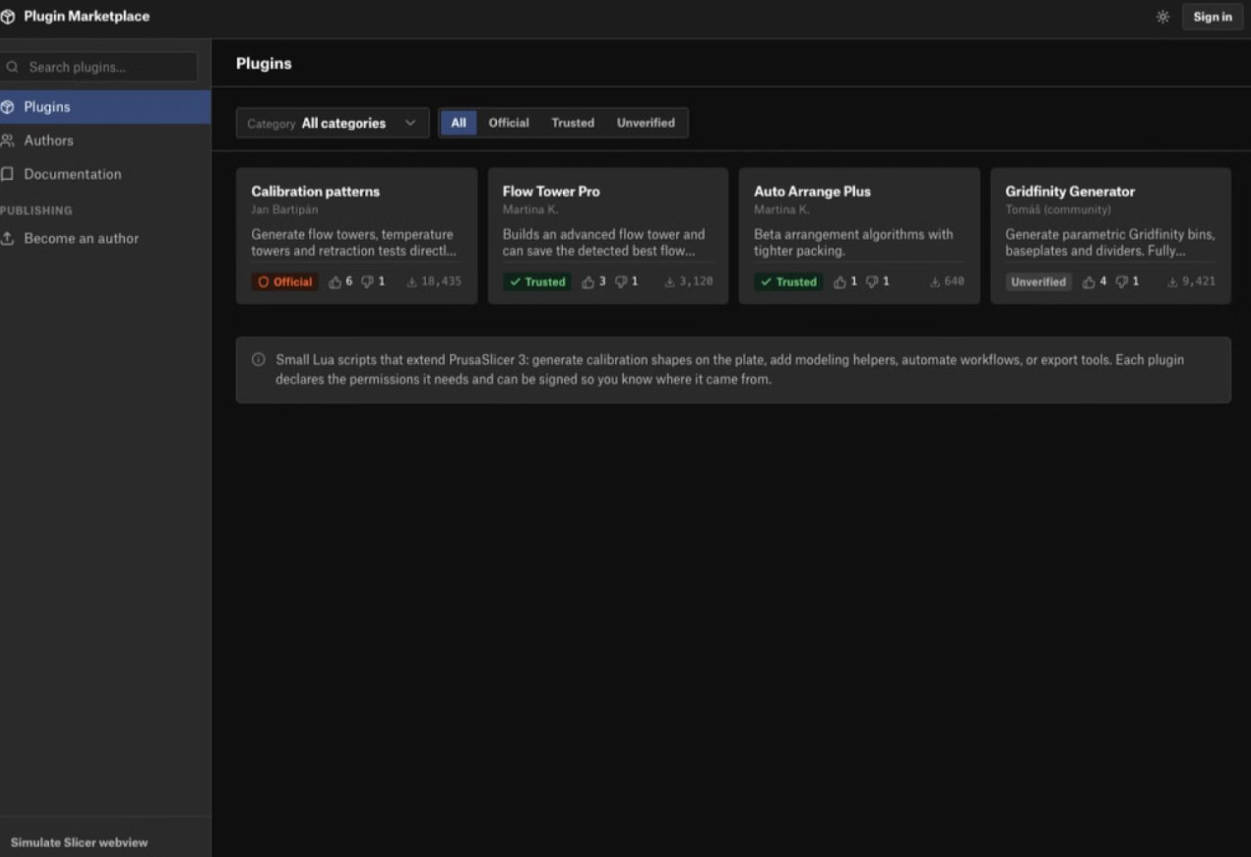The image size is (1251, 857).
Task: Click the Trusted badge on Auto Arrange Plus
Action: click(x=788, y=282)
